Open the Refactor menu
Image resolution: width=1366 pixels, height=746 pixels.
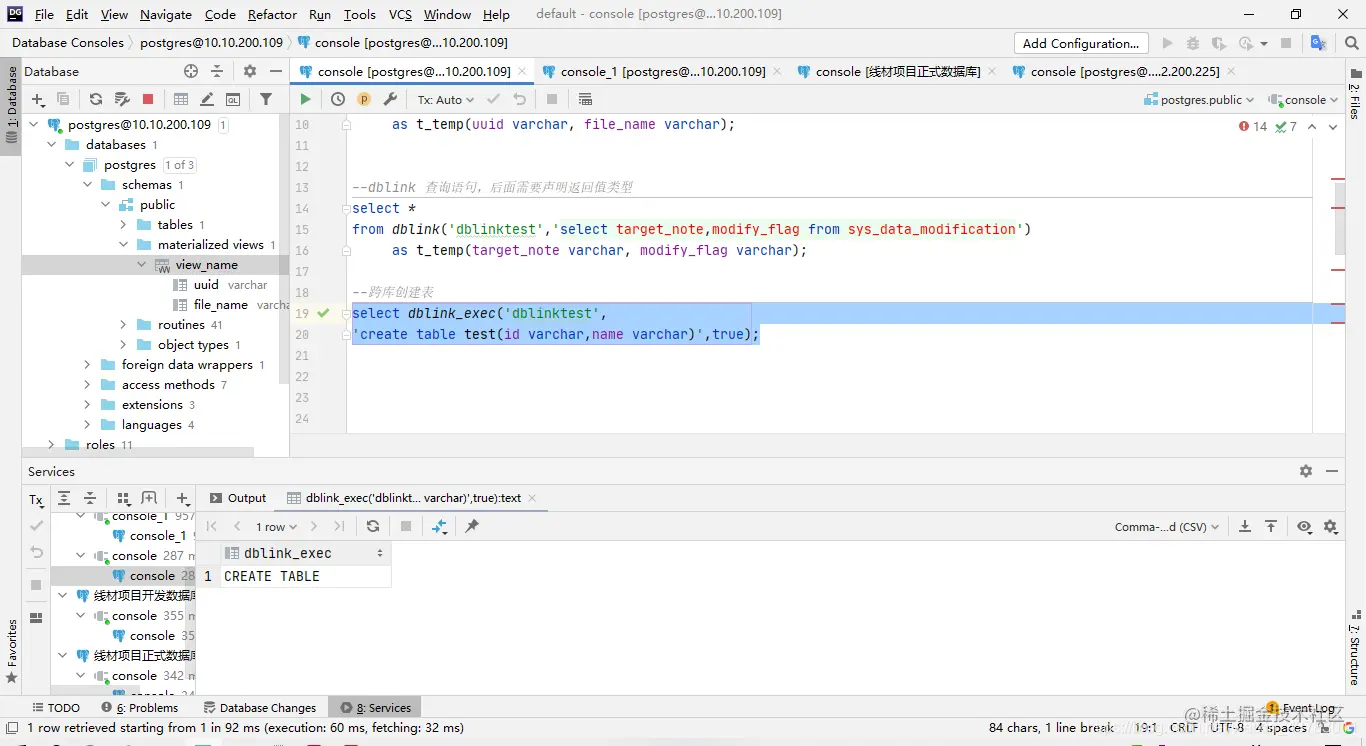click(272, 14)
